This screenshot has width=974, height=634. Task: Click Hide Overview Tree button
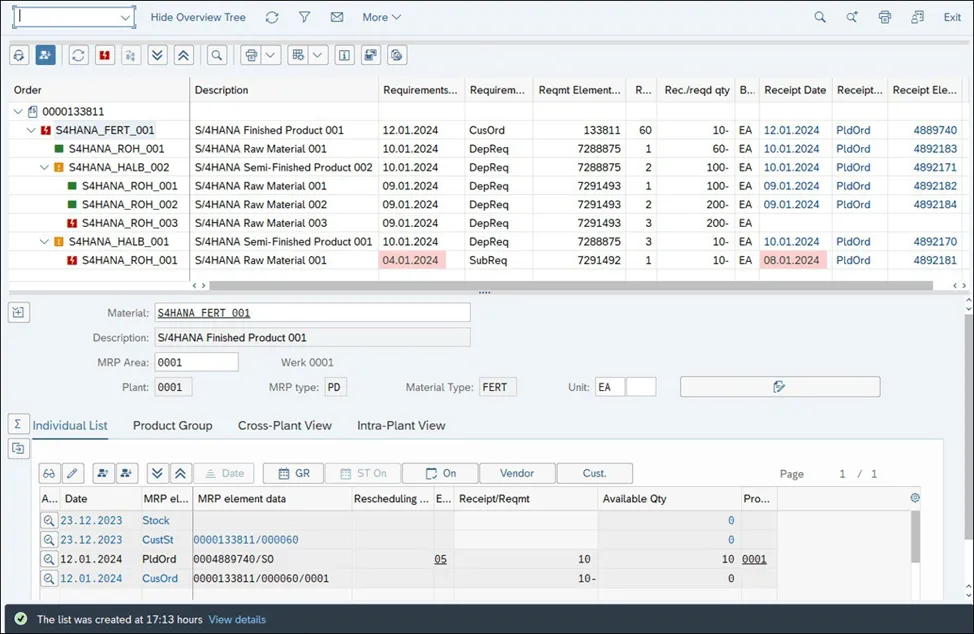(198, 17)
